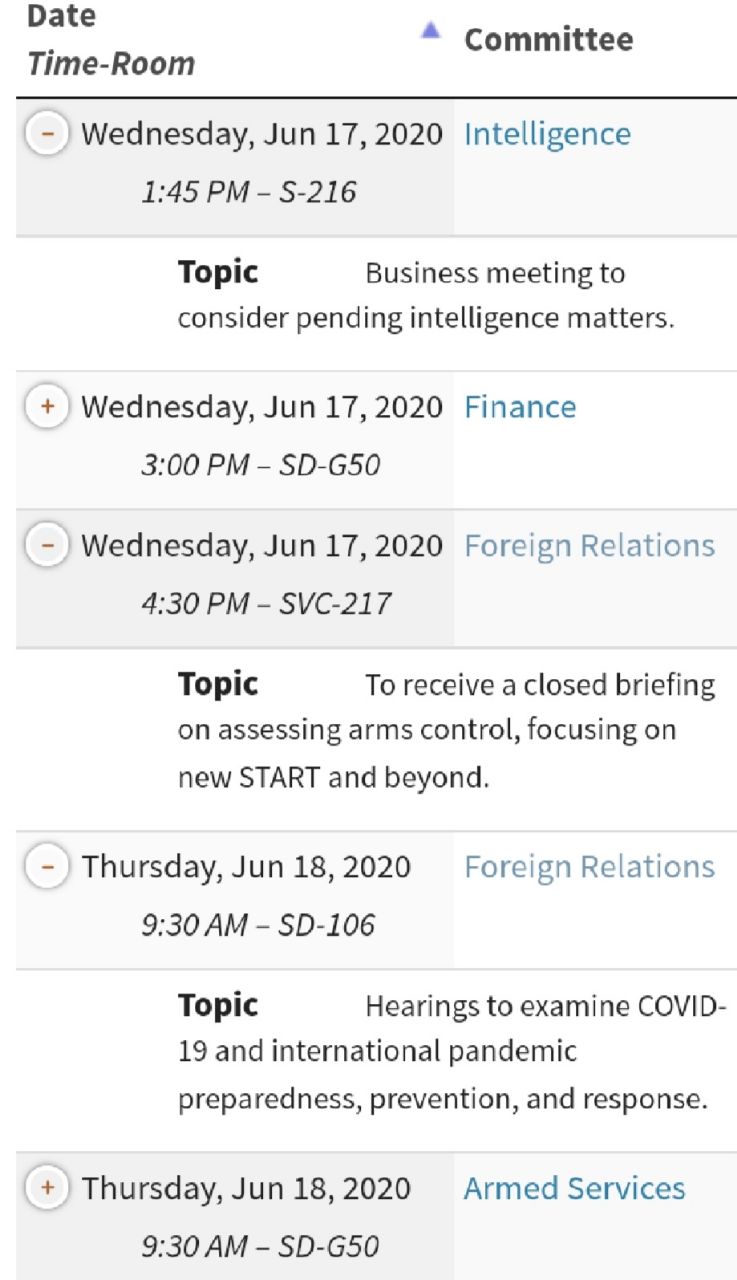Sort by the Date column header
The image size is (737, 1280).
pyautogui.click(x=61, y=17)
